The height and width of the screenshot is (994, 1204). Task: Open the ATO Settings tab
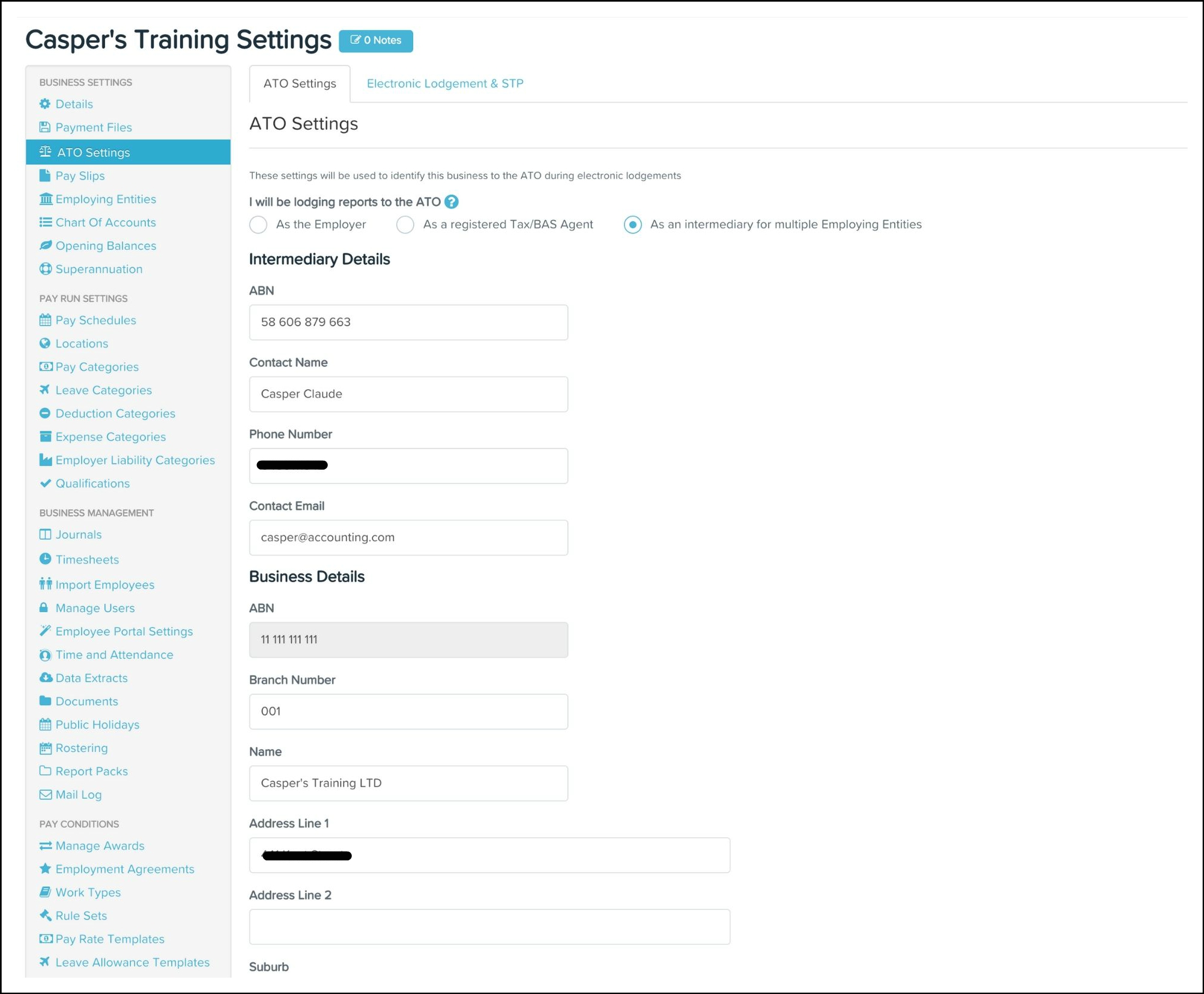(x=300, y=83)
